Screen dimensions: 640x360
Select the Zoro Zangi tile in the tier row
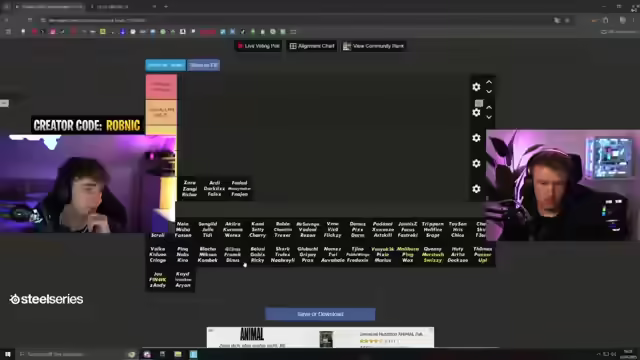(190, 189)
